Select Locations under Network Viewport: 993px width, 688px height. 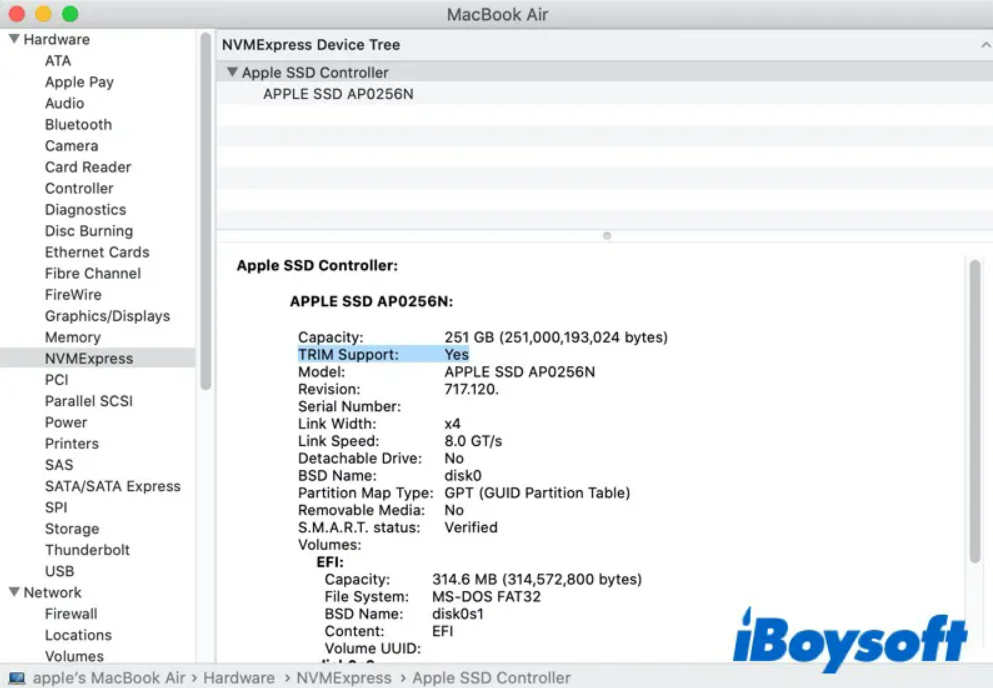point(78,635)
